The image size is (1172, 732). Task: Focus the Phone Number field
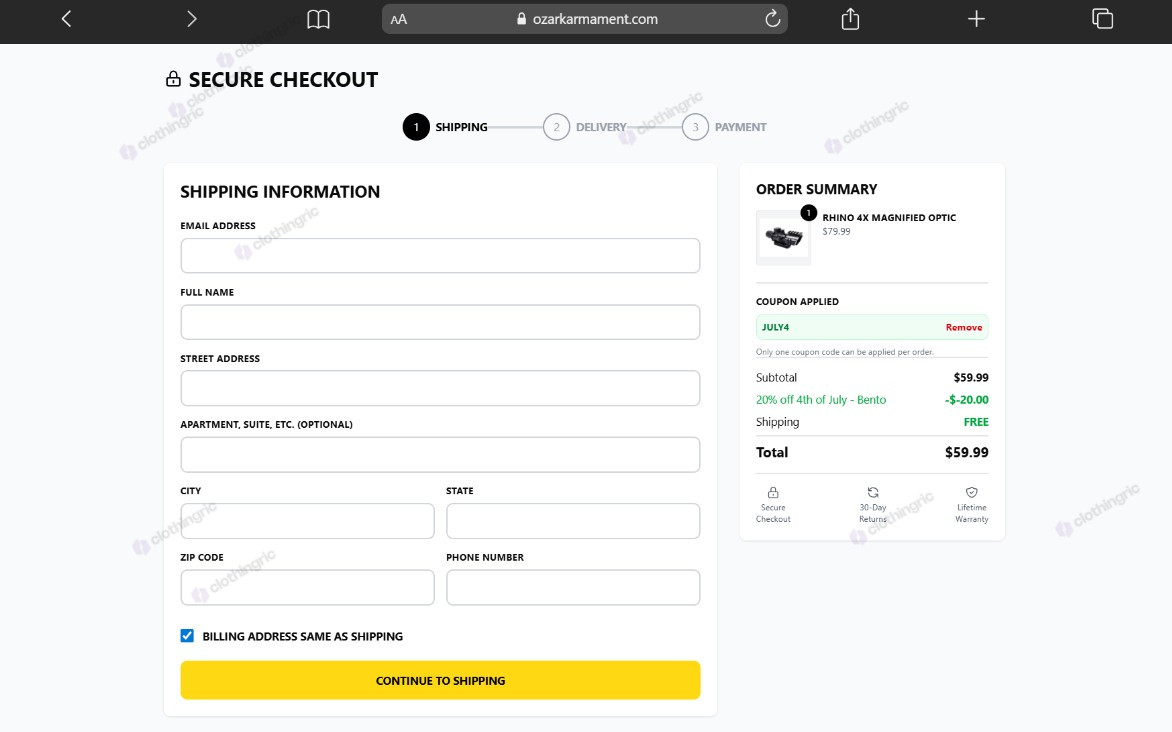coord(573,588)
